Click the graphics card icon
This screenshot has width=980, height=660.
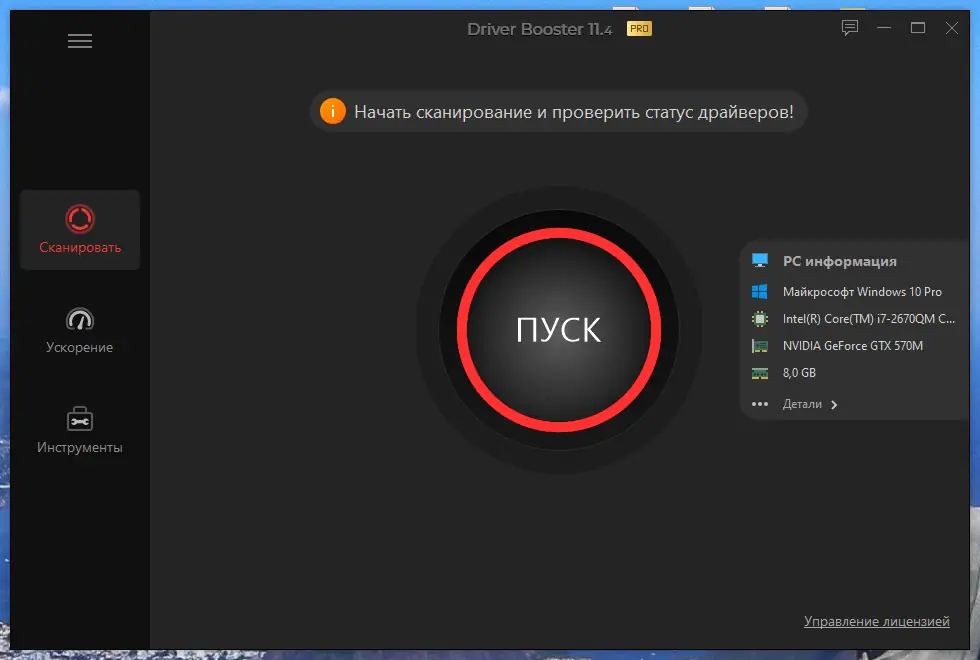[760, 346]
